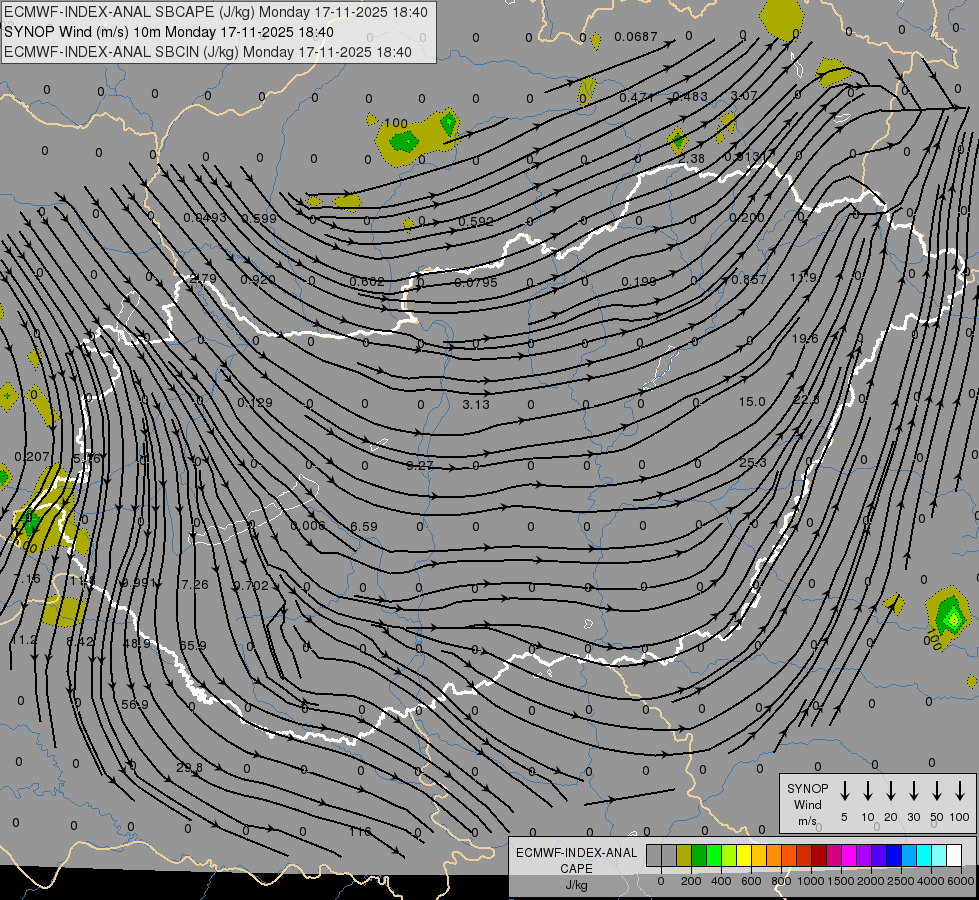Select the 15.0 value on the map
Screen dimensions: 979x900
752,402
